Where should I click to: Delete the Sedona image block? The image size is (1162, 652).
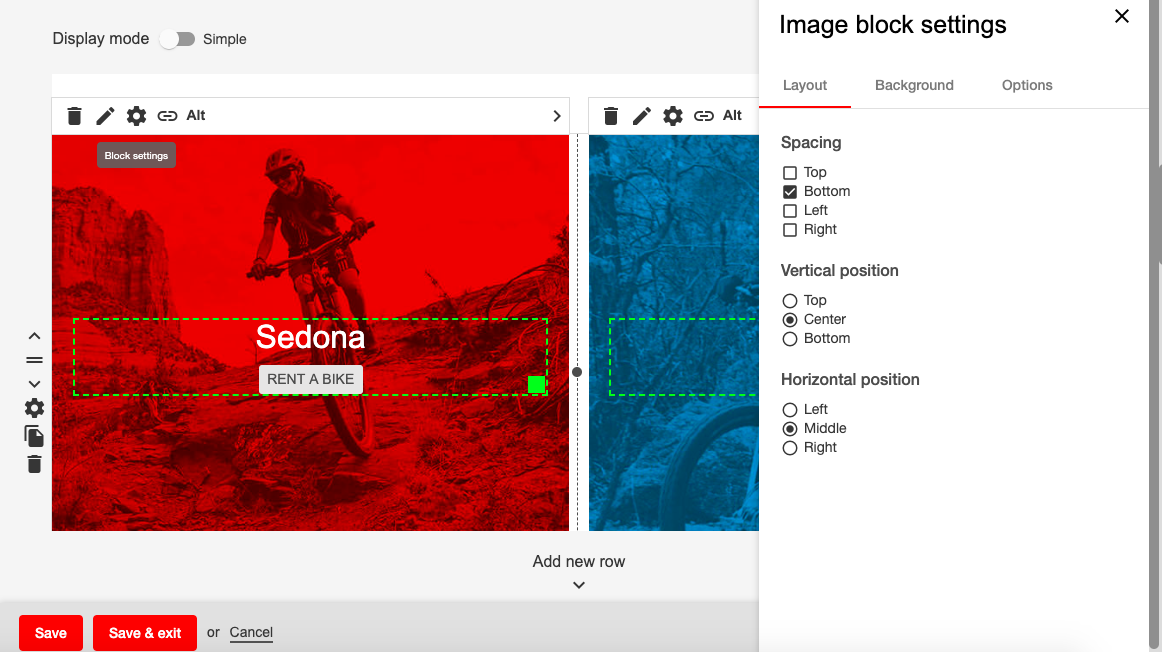tap(74, 115)
